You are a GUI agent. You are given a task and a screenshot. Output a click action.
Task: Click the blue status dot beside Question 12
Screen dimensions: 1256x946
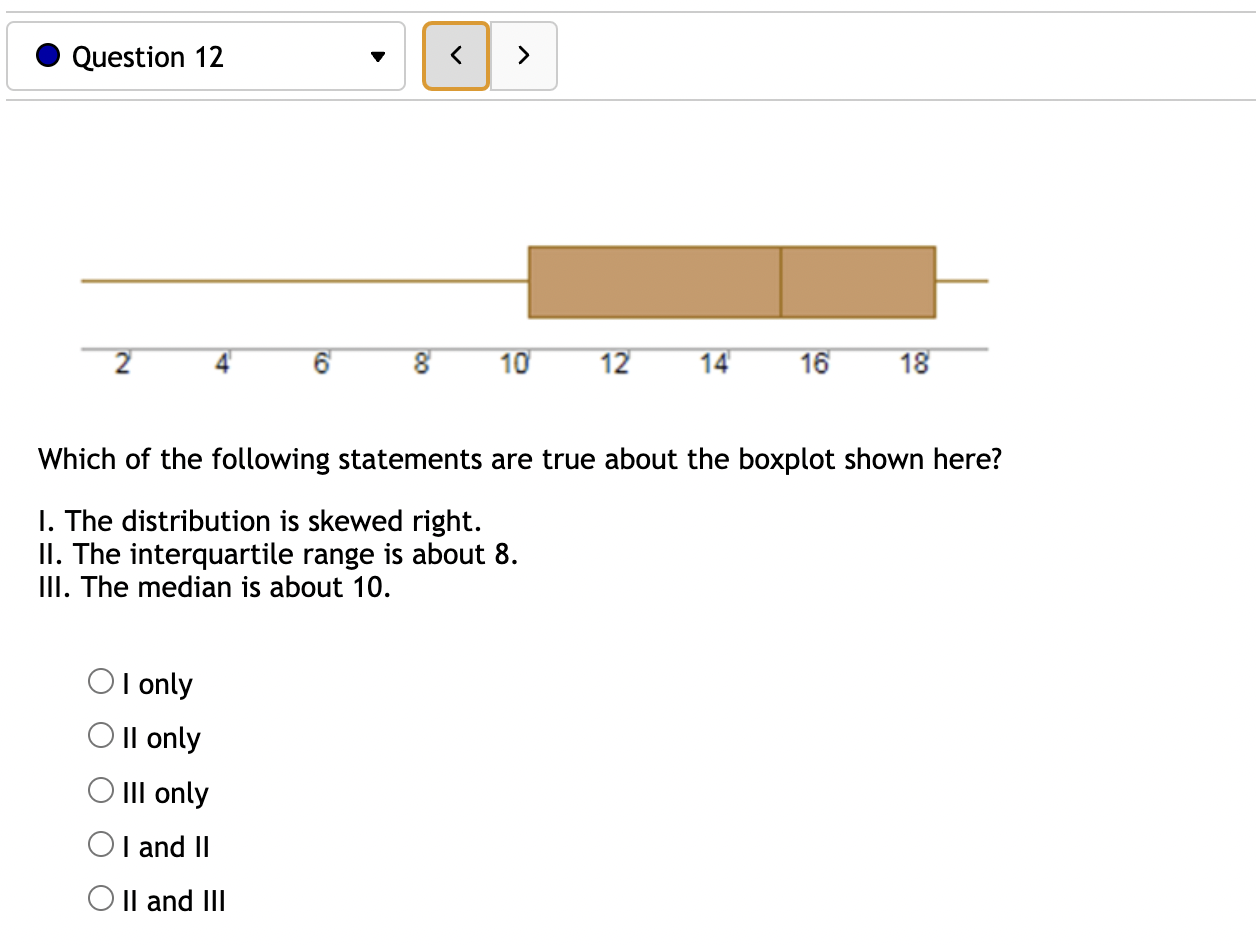point(48,57)
